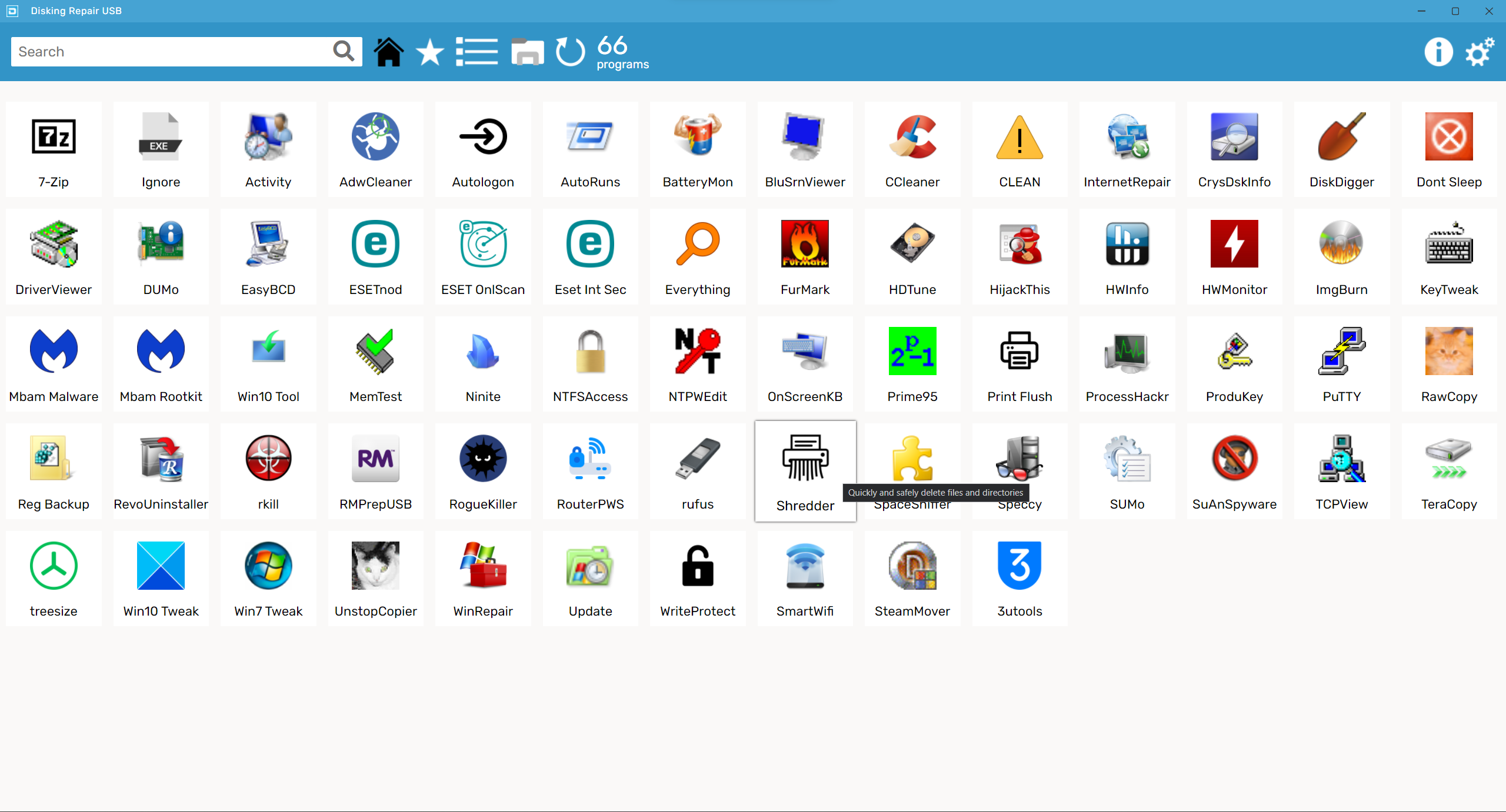Open the Shredder tool
The height and width of the screenshot is (812, 1506).
[805, 471]
